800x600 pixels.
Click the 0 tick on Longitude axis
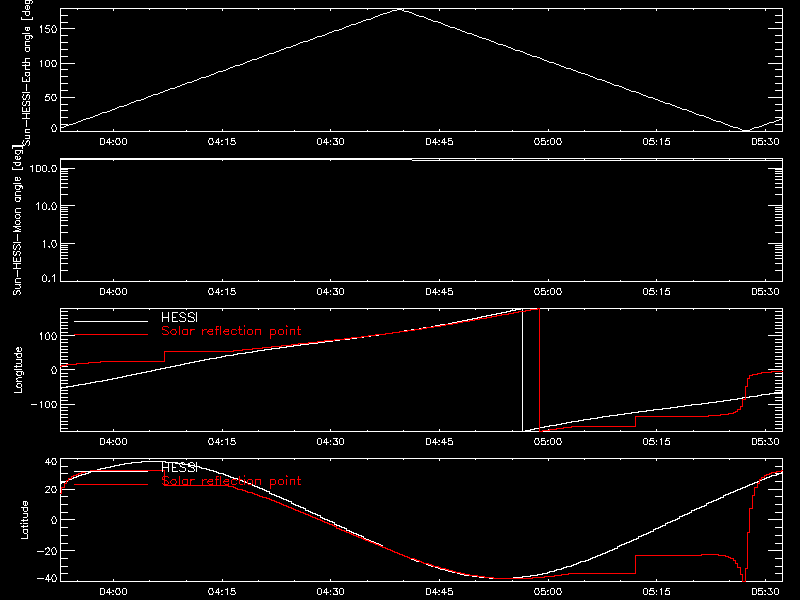pos(54,370)
